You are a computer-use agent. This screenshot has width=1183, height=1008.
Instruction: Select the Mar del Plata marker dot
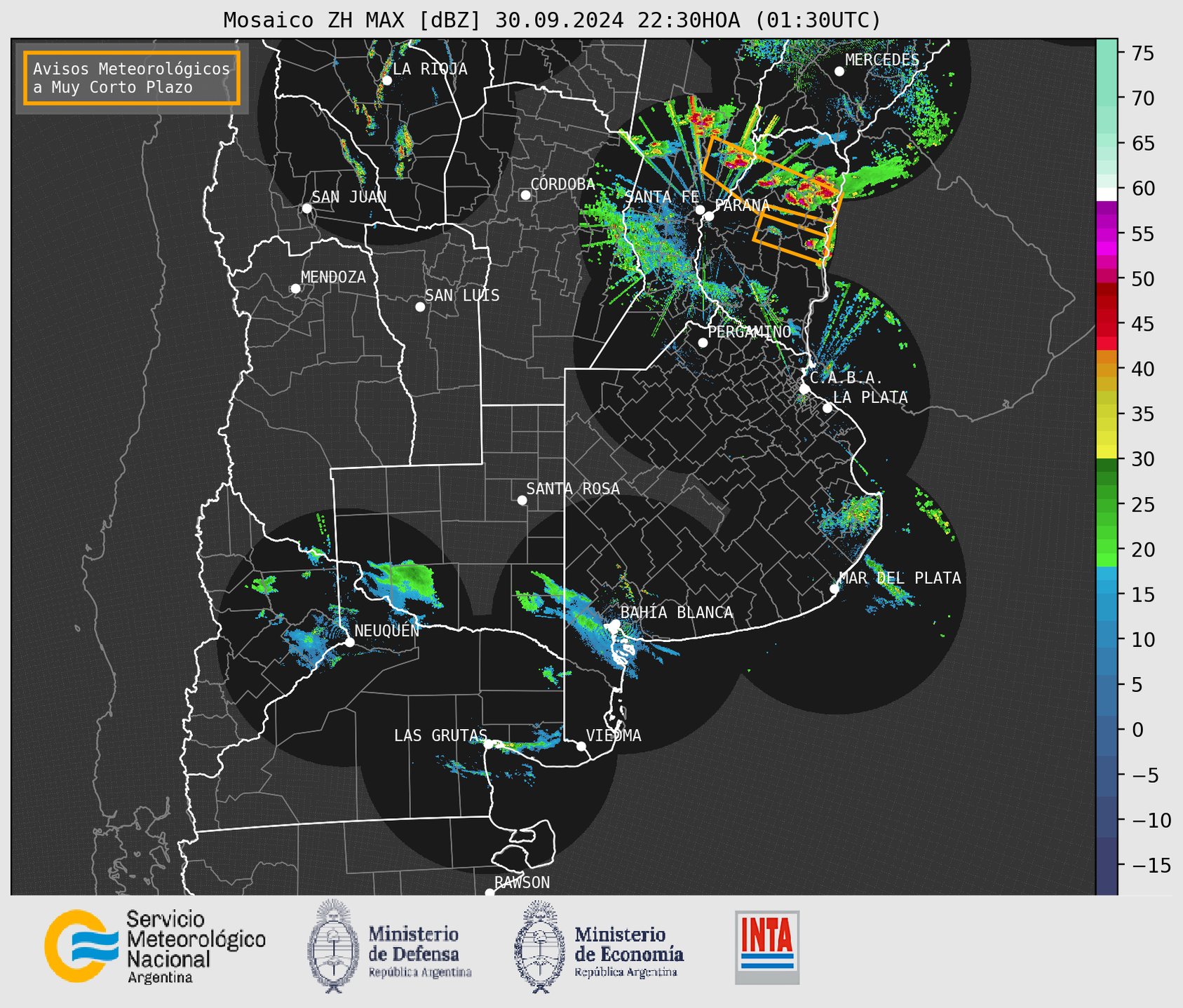pos(834,589)
